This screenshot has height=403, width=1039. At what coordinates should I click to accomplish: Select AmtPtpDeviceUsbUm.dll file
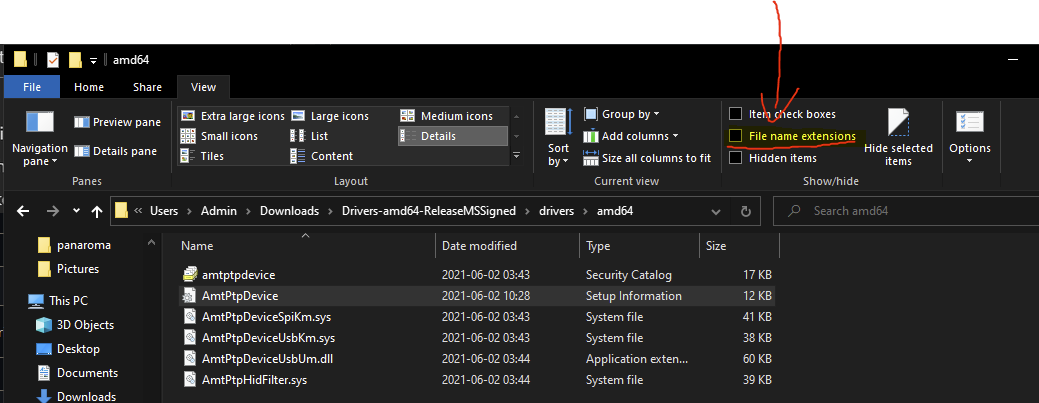pyautogui.click(x=477, y=359)
